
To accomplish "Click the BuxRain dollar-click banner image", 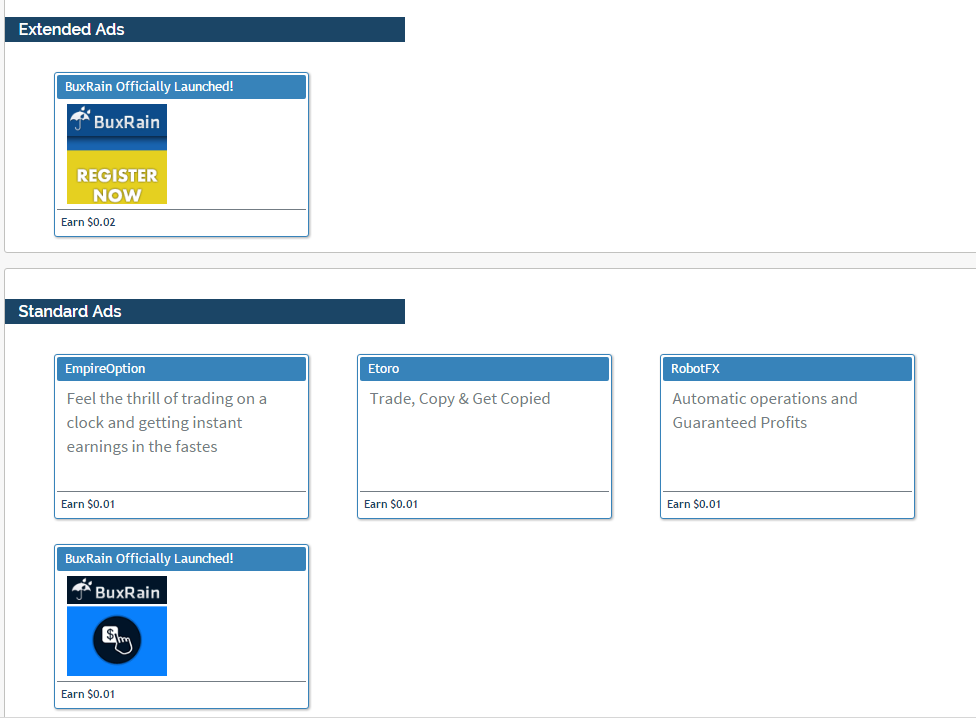I will (117, 626).
